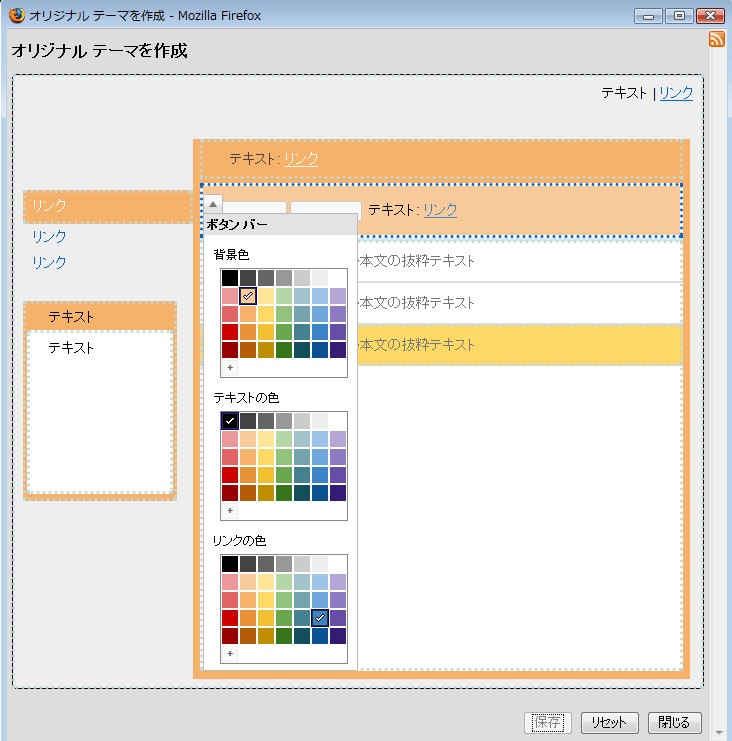Pick dark purple swatch in リンクの色 palette

click(x=338, y=636)
